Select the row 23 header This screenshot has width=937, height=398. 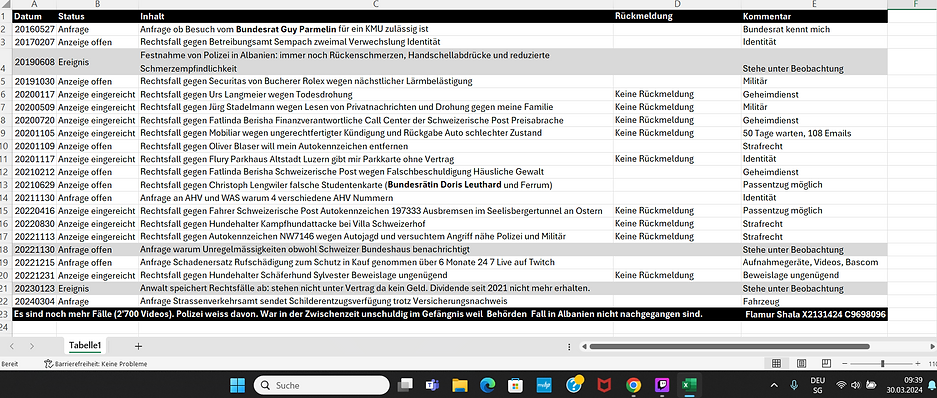click(x=6, y=314)
